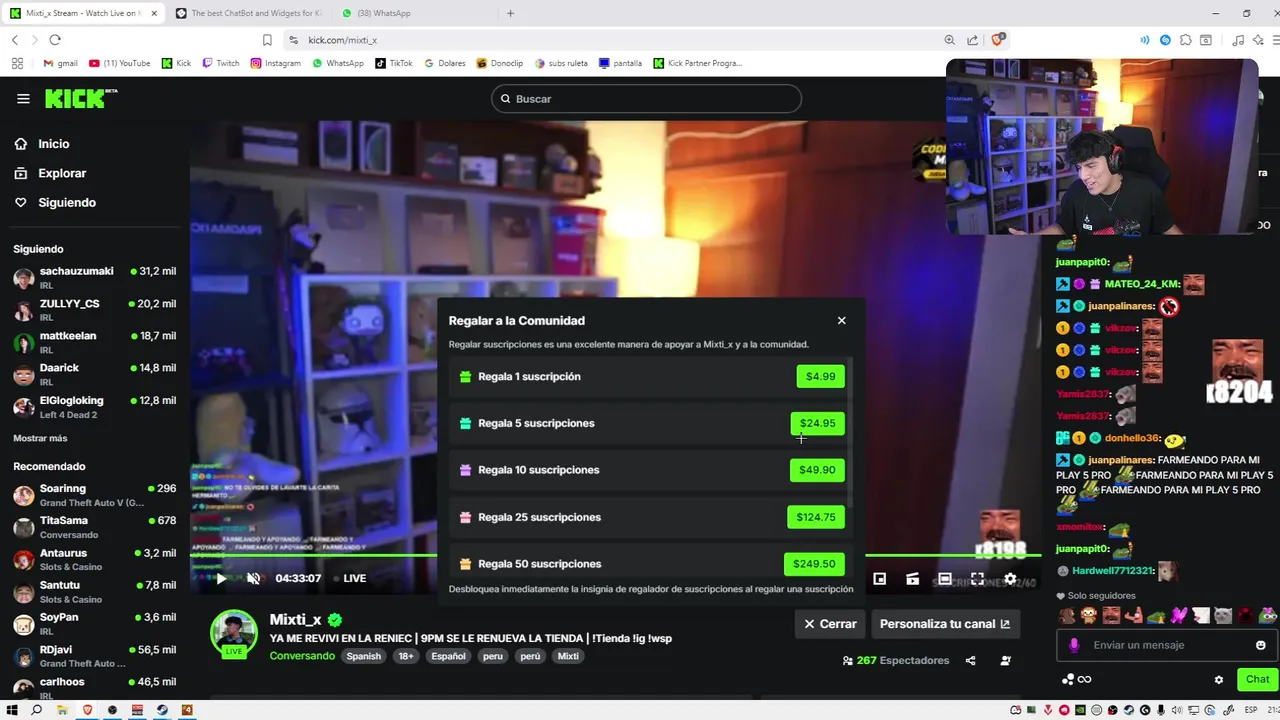The width and height of the screenshot is (1280, 720).
Task: Open the Kick hamburger sidebar menu
Action: tap(23, 99)
